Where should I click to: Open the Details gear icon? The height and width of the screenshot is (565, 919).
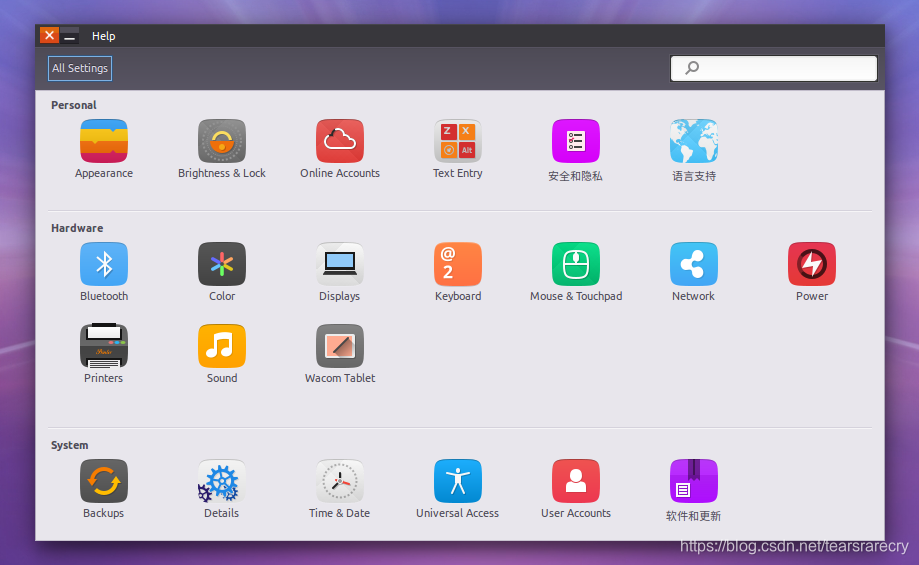[222, 481]
